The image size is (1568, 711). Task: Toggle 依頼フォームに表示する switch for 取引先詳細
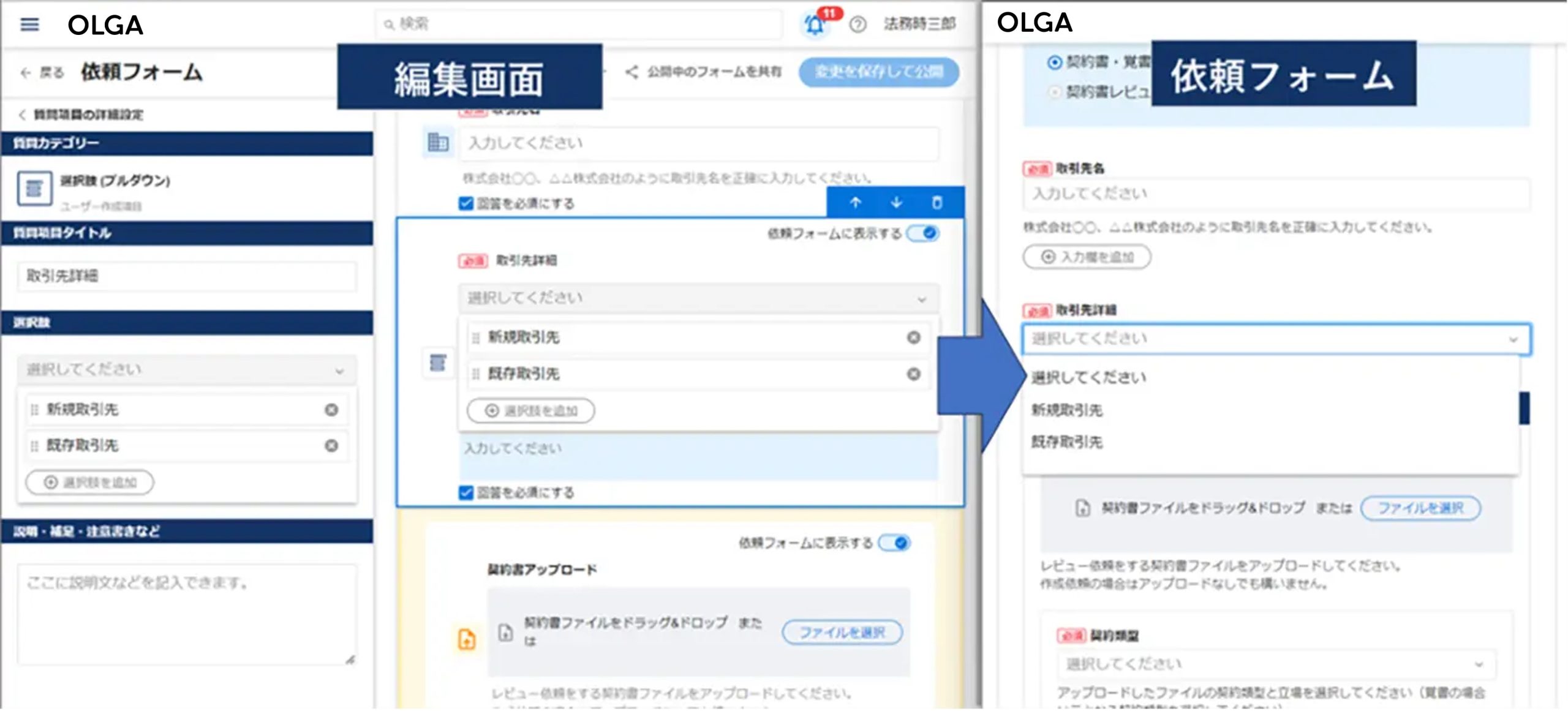pos(923,233)
